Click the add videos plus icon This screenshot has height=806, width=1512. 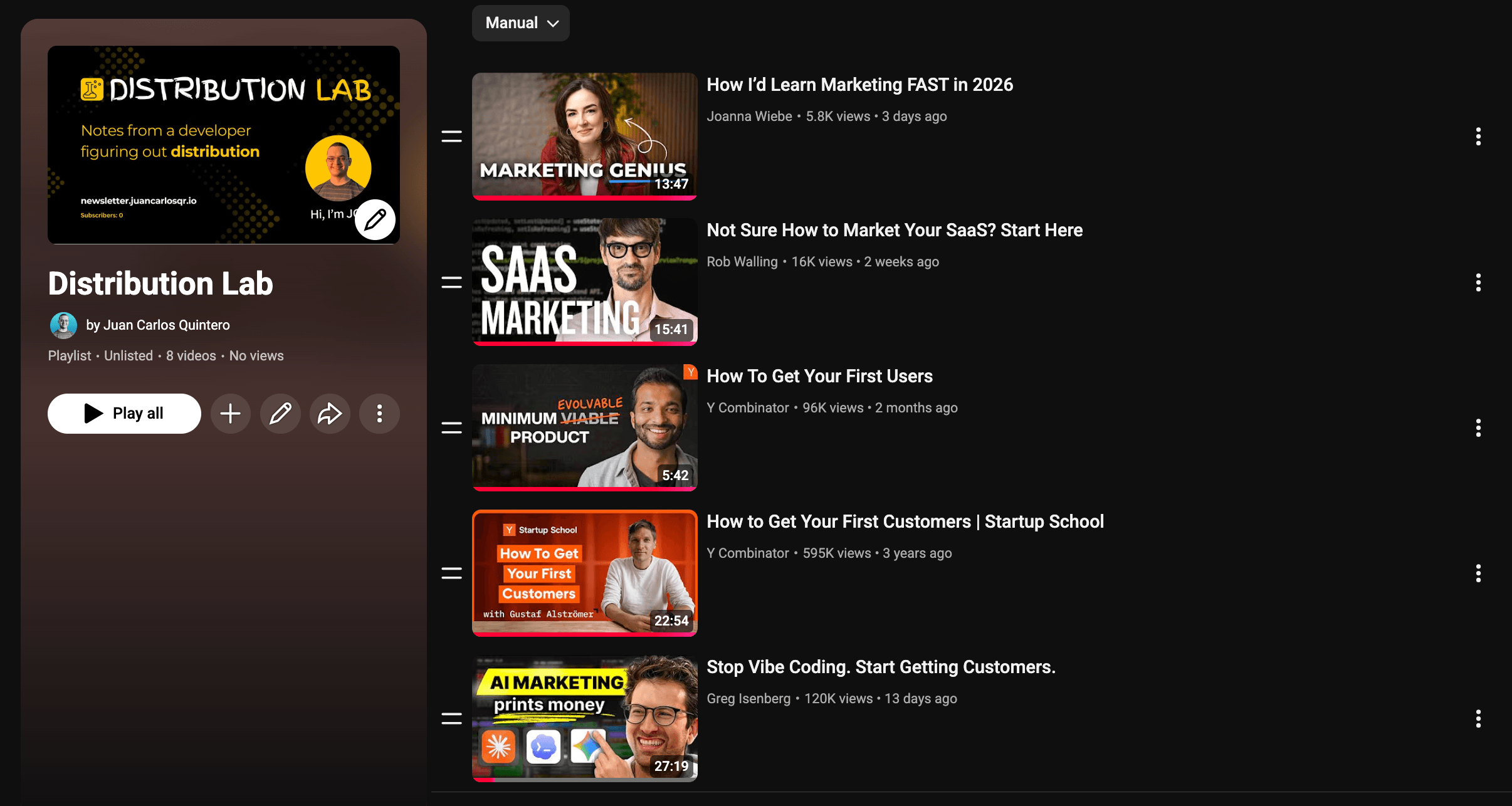tap(230, 414)
